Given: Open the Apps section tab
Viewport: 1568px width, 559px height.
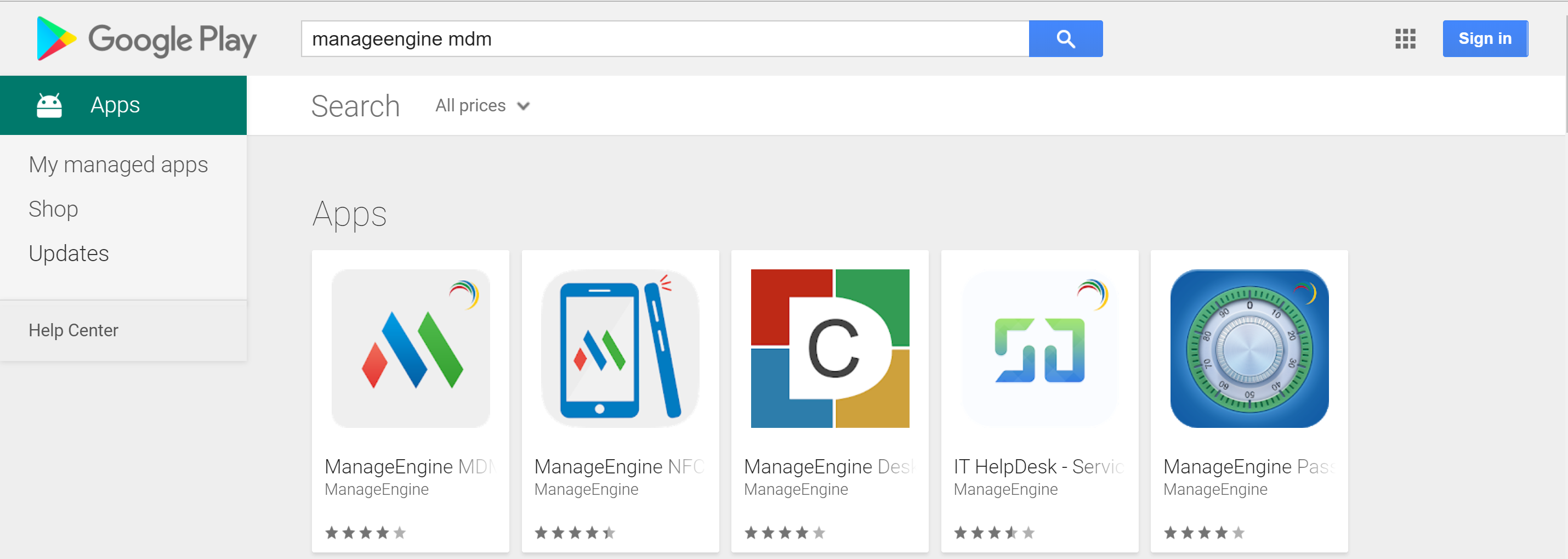Looking at the screenshot, I should pos(115,105).
